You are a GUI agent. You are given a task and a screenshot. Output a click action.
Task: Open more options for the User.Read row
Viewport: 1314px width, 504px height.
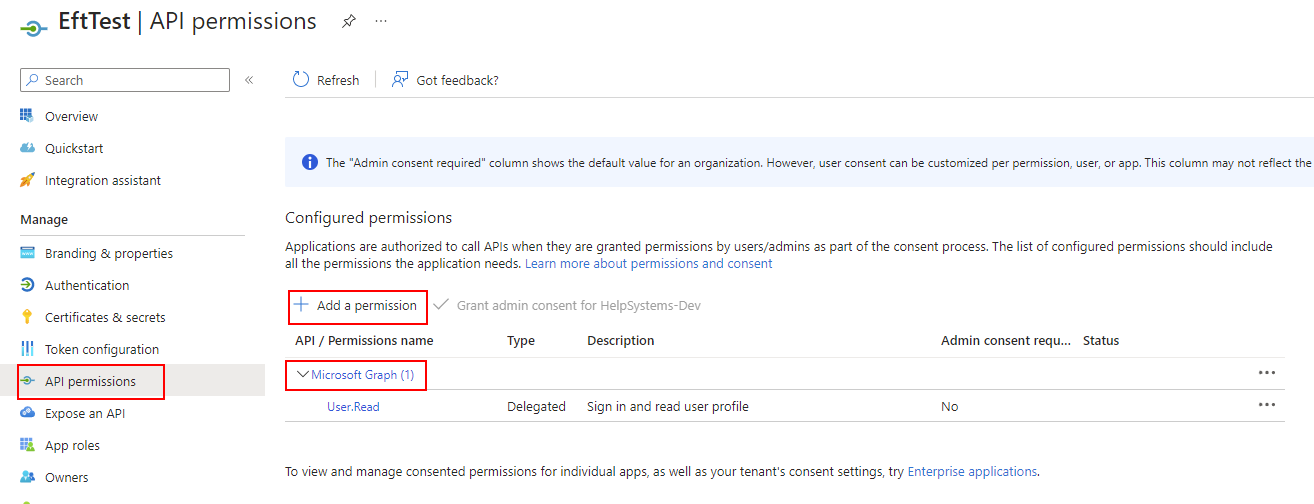1267,405
